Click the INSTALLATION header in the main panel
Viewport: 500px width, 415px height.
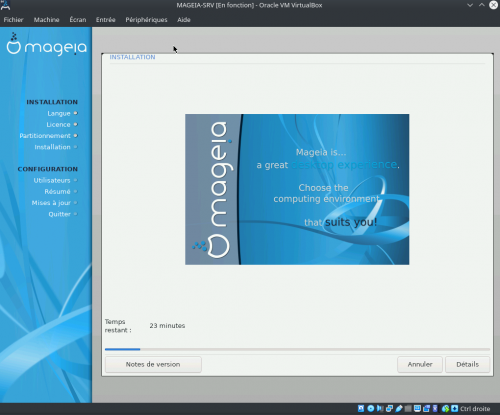(x=132, y=57)
